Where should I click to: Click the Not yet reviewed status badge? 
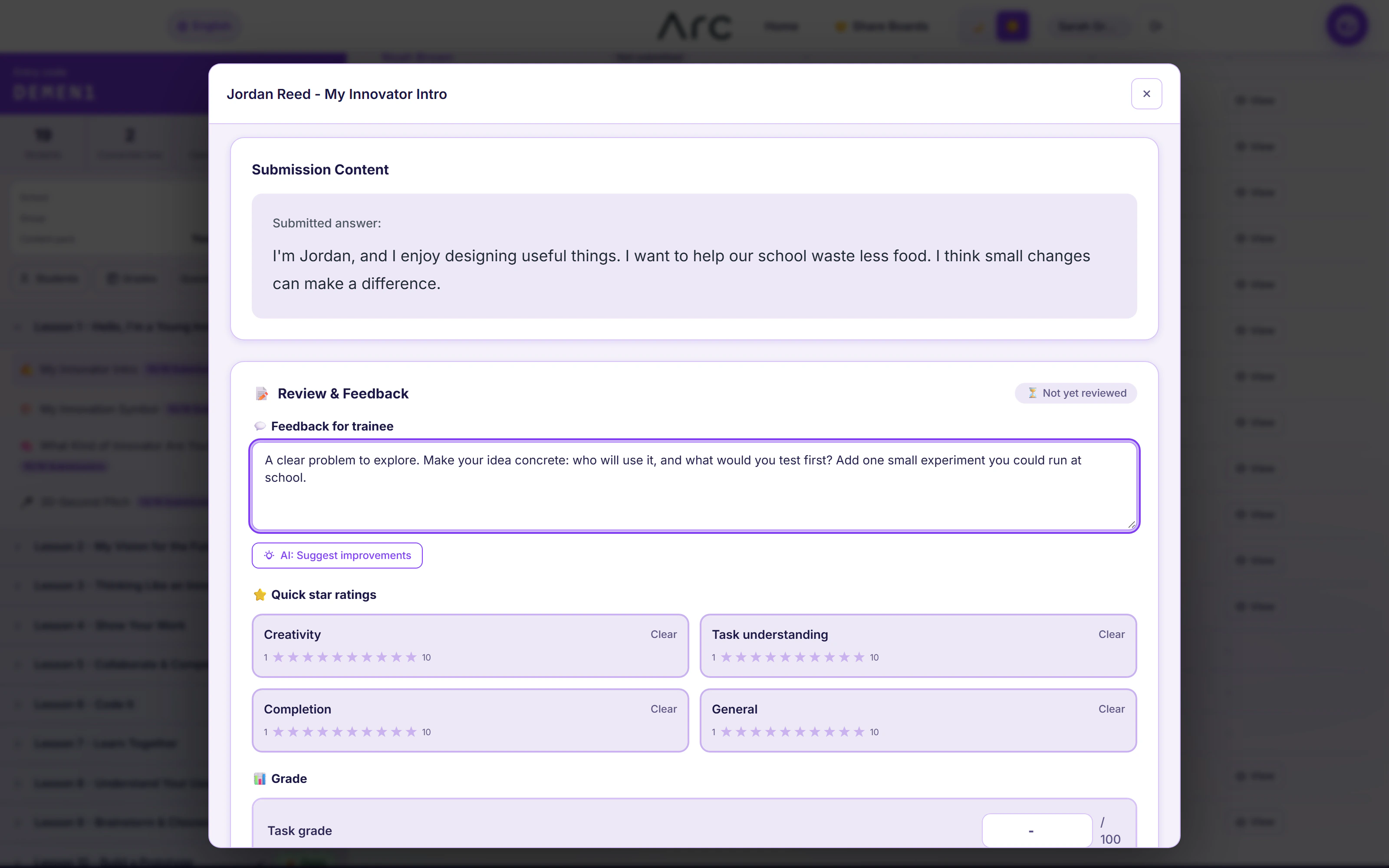click(1076, 393)
